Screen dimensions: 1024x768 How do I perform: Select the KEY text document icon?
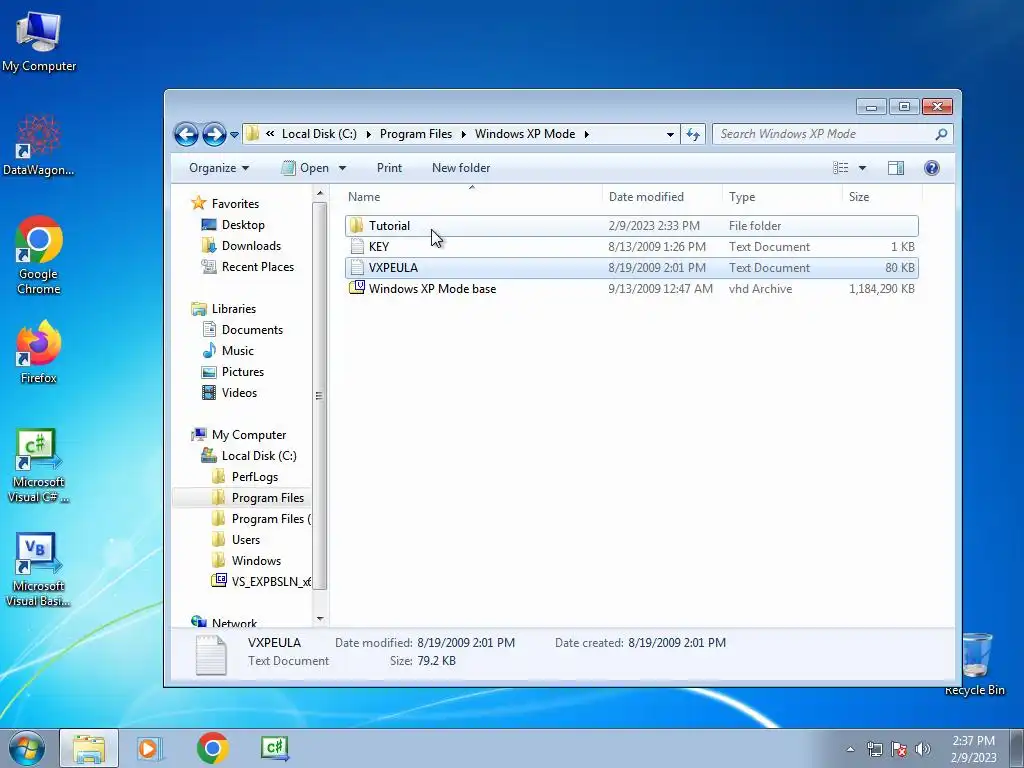coord(357,247)
